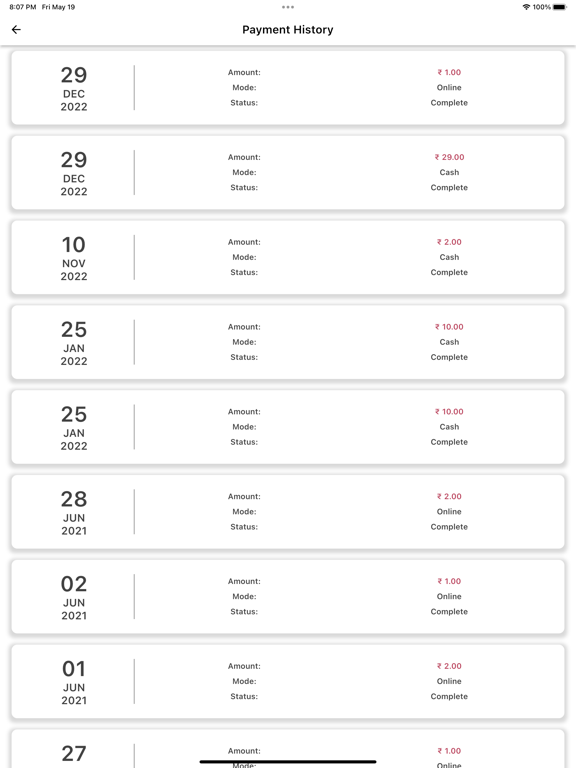Tap the 8:07 PM clock
This screenshot has width=576, height=768.
click(23, 7)
